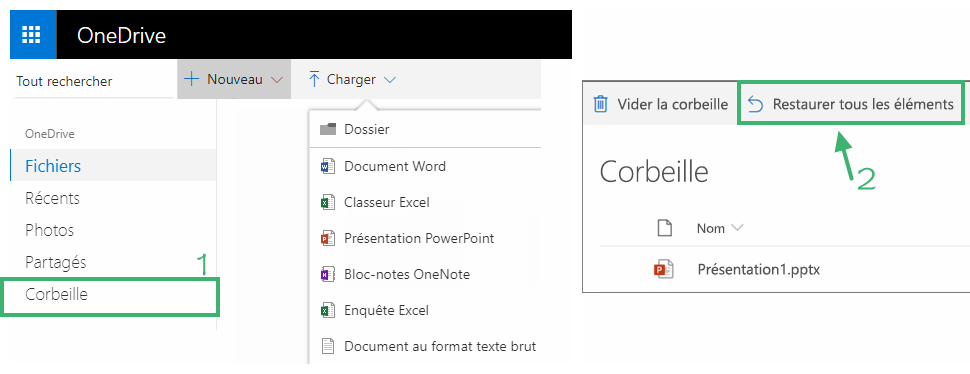Expand the Charger chevron arrow
Screen dimensions: 970x374
(x=390, y=80)
